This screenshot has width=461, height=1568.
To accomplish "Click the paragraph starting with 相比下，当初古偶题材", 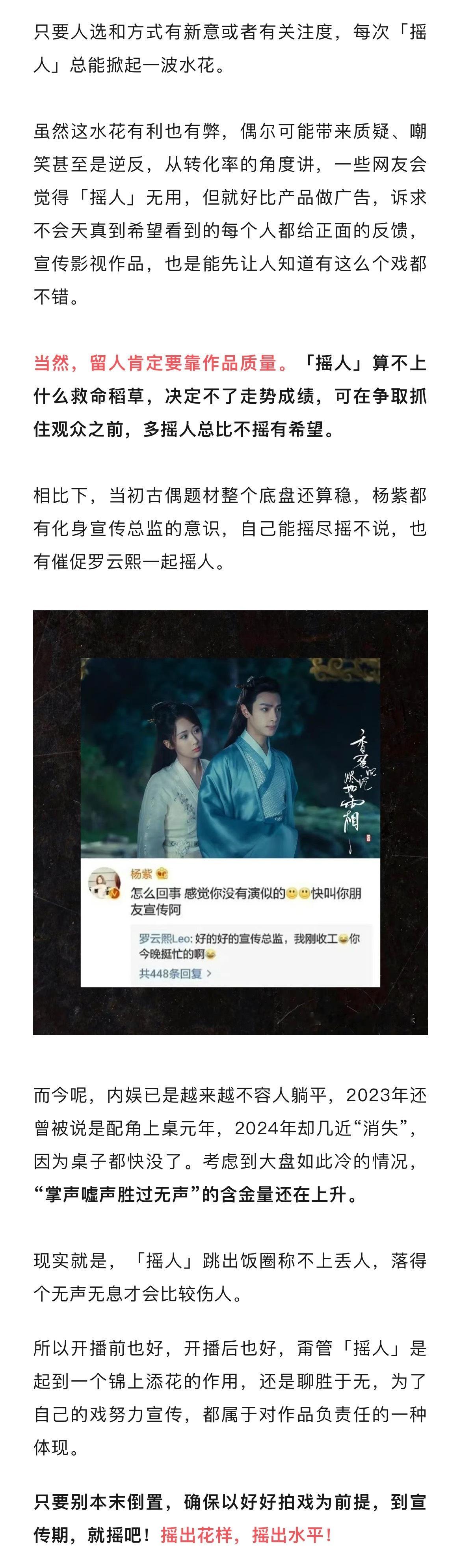I will click(x=230, y=528).
